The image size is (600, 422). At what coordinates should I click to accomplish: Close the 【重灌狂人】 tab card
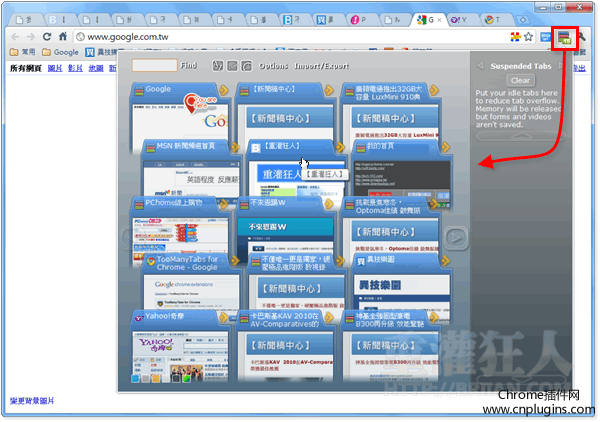328,147
